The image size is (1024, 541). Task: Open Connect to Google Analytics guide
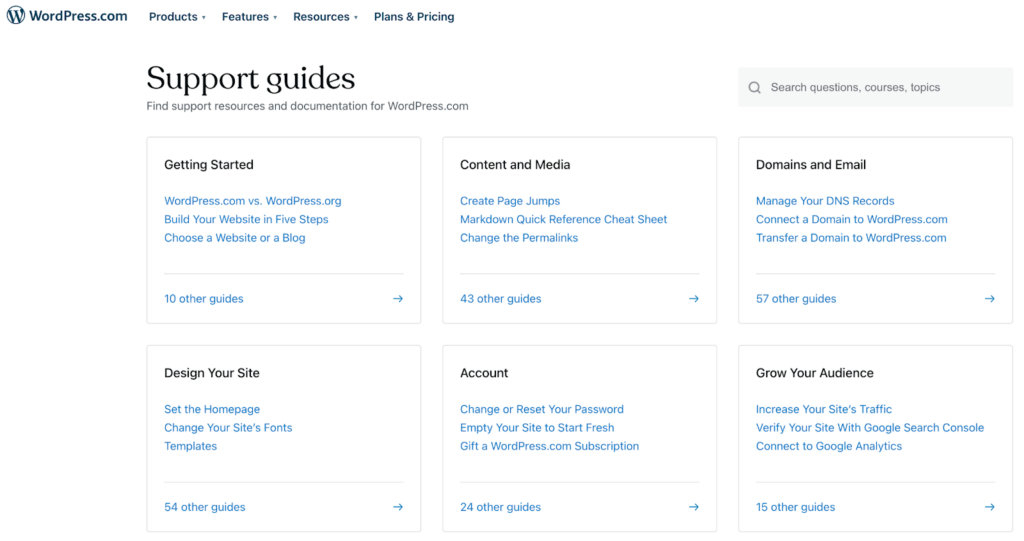[x=828, y=446]
